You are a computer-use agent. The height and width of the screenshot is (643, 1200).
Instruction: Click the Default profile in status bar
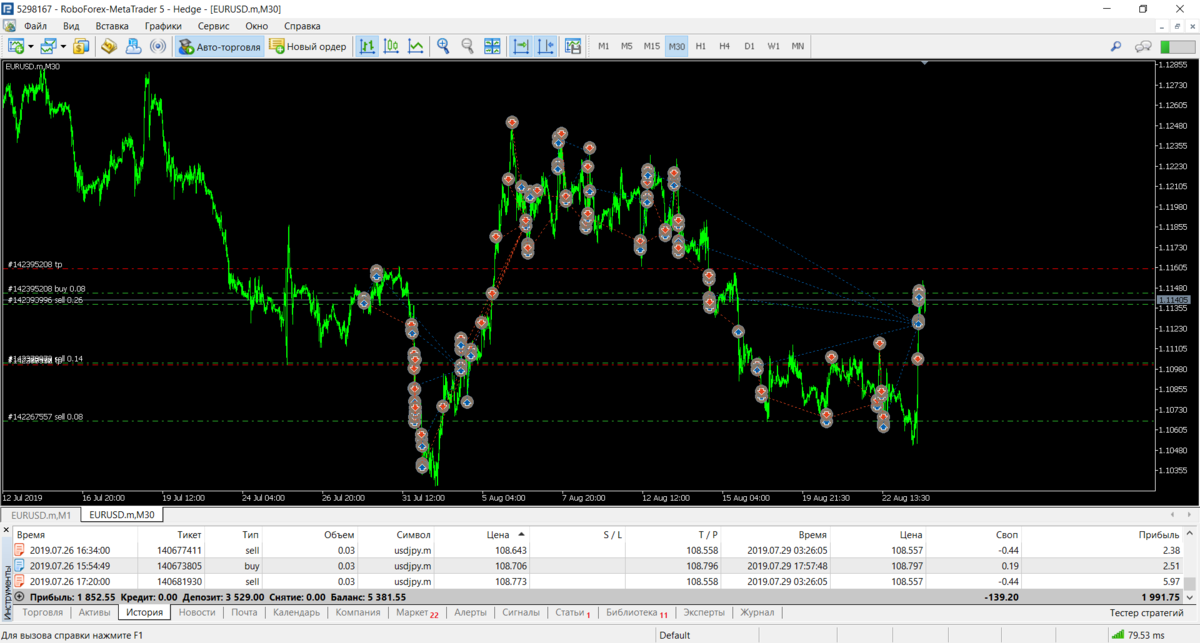coord(675,635)
